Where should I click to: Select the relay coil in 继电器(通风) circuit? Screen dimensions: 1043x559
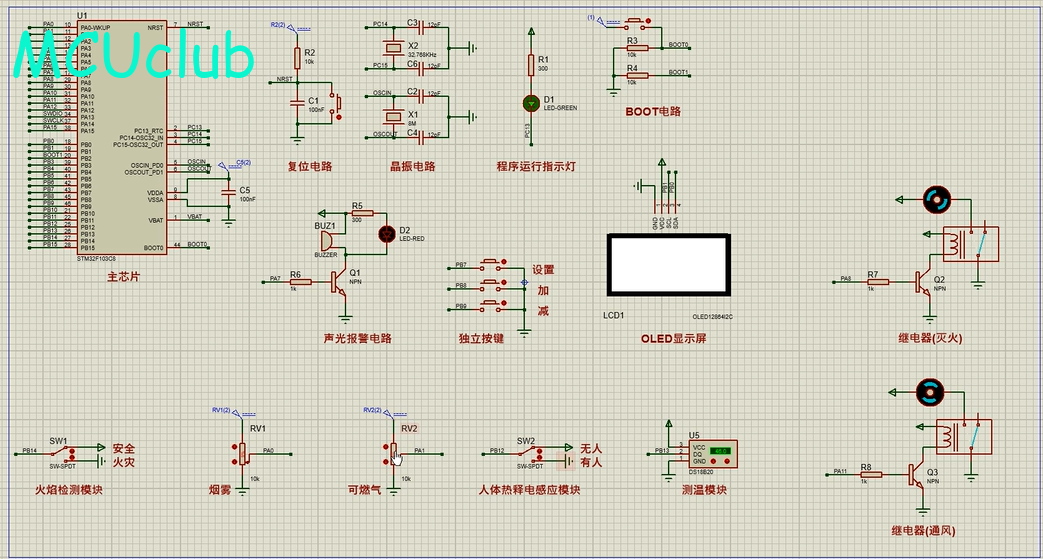pos(949,436)
